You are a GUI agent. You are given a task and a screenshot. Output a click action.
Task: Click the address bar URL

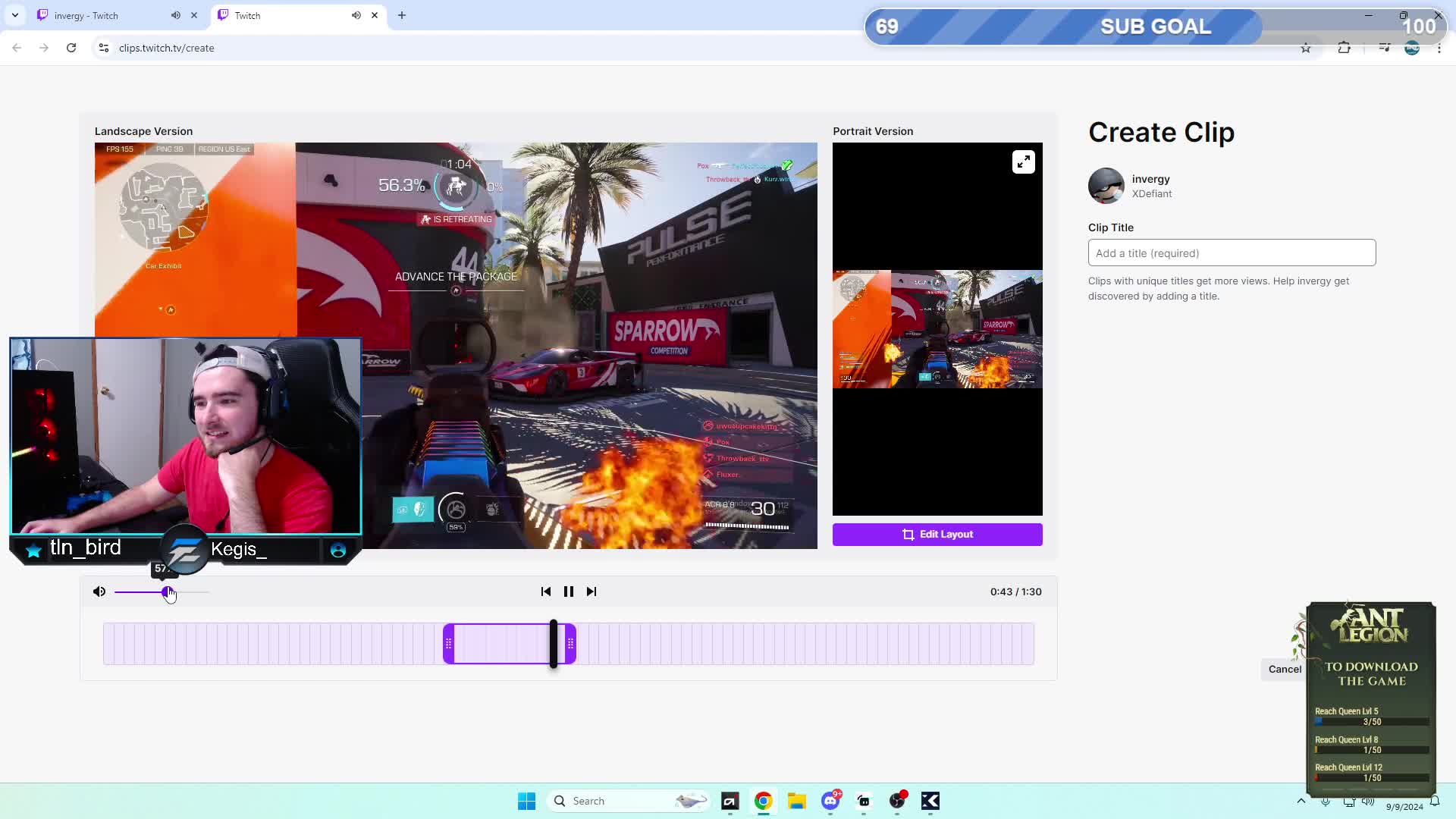pos(166,48)
